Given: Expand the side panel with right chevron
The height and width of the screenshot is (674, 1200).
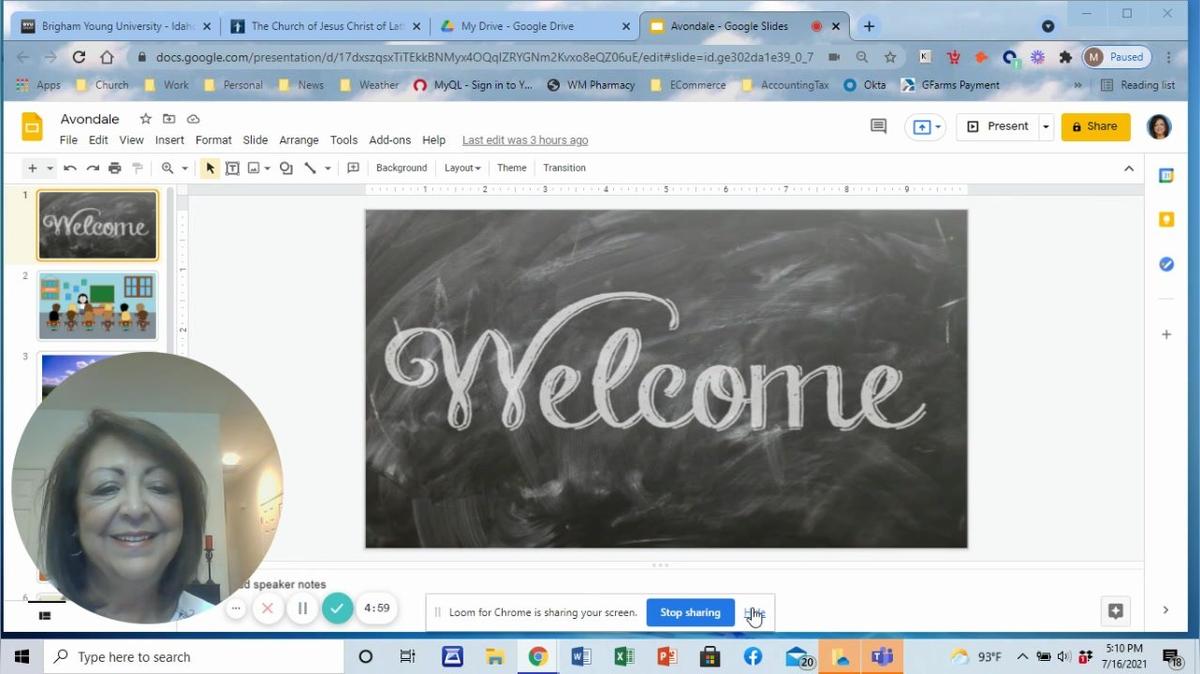Looking at the screenshot, I should pos(1165,610).
